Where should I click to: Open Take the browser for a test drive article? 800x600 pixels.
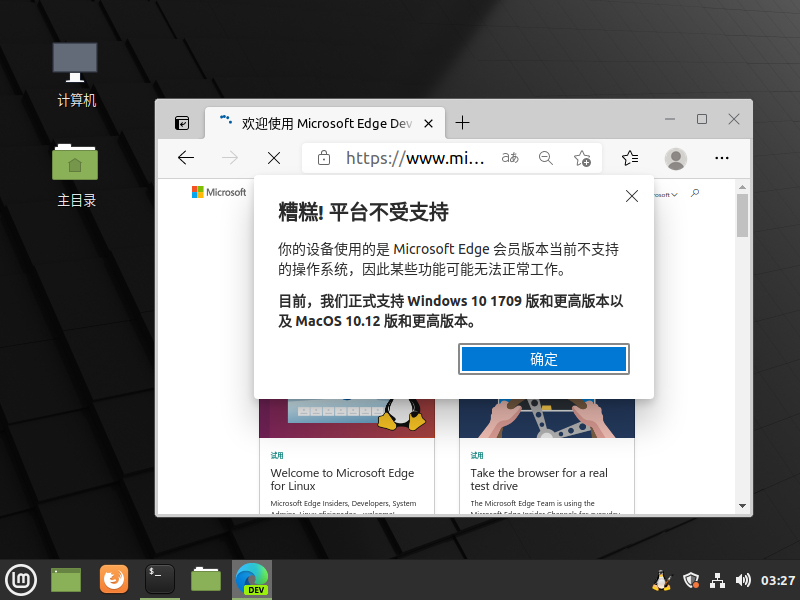539,479
